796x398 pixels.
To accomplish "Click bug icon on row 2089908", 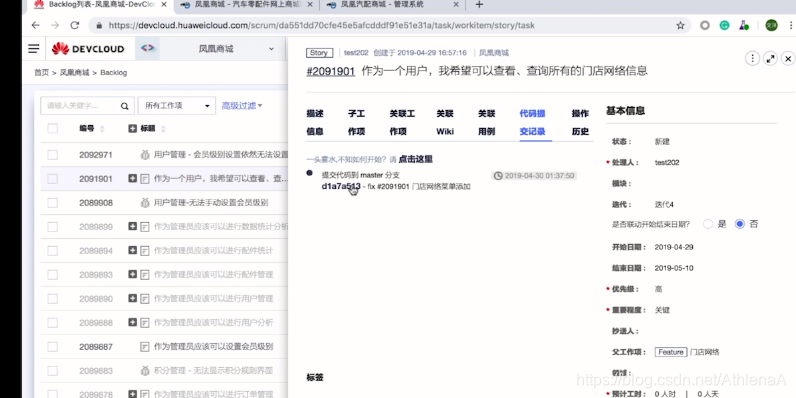I will pos(145,203).
